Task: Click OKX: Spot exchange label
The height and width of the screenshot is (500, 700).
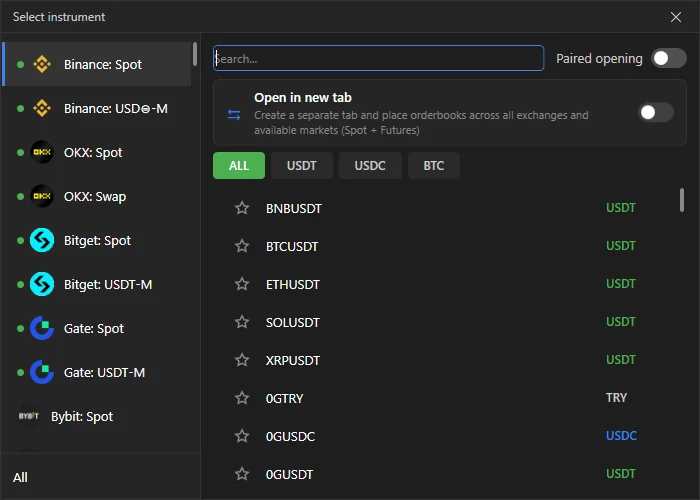Action: click(93, 153)
